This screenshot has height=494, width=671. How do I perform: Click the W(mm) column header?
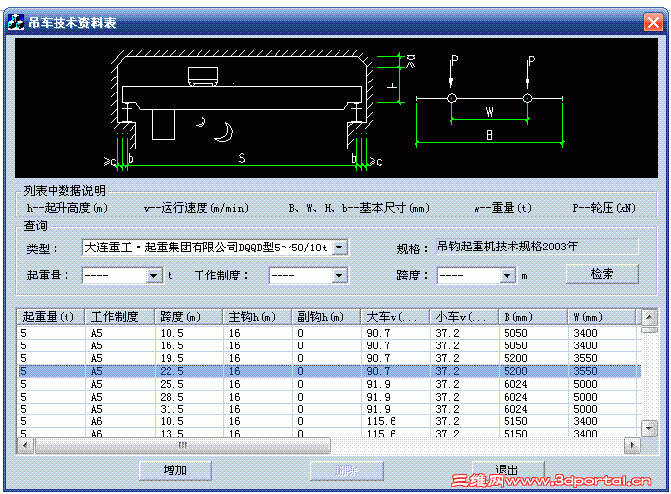(x=602, y=317)
